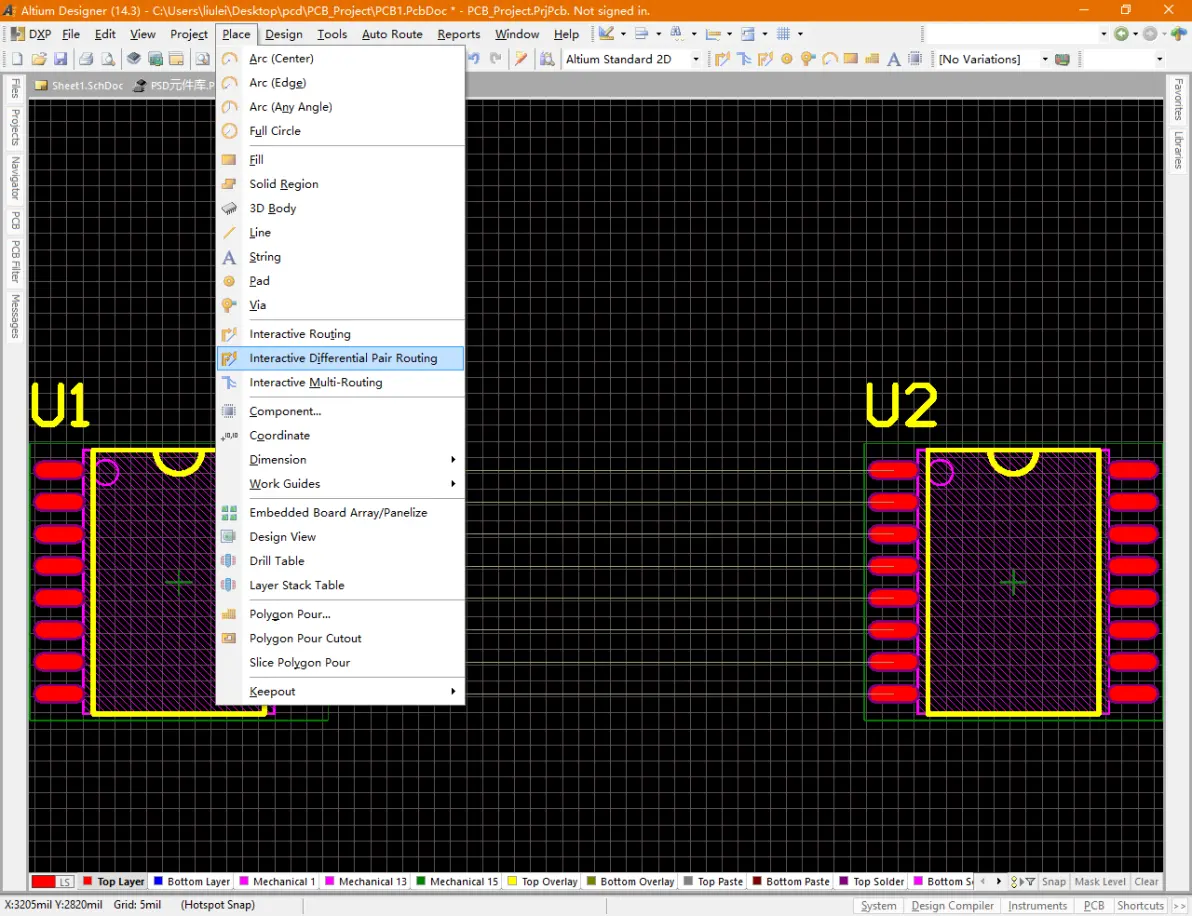This screenshot has width=1192, height=916.
Task: Click the Clear button
Action: tap(1146, 882)
